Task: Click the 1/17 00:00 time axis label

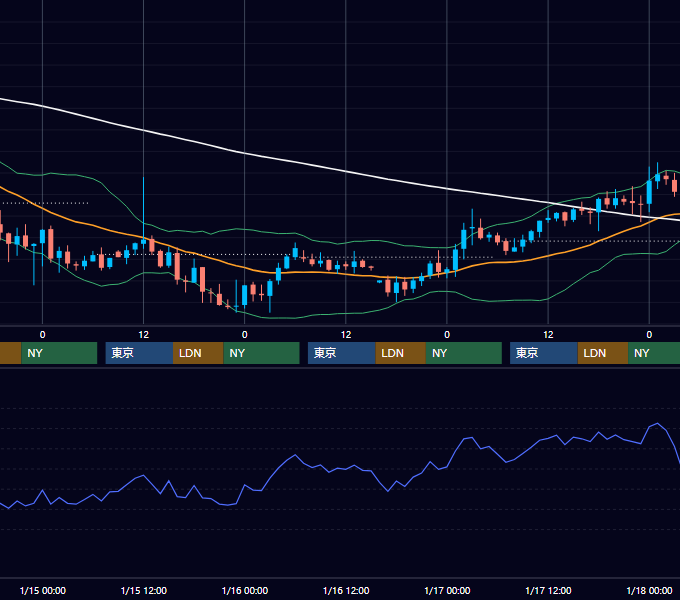Action: click(x=447, y=590)
